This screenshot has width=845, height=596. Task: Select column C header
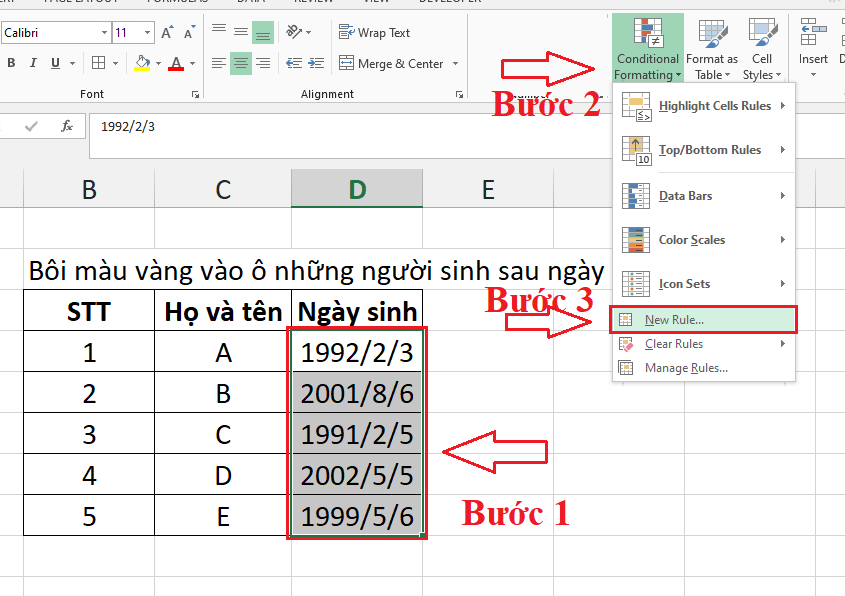223,189
